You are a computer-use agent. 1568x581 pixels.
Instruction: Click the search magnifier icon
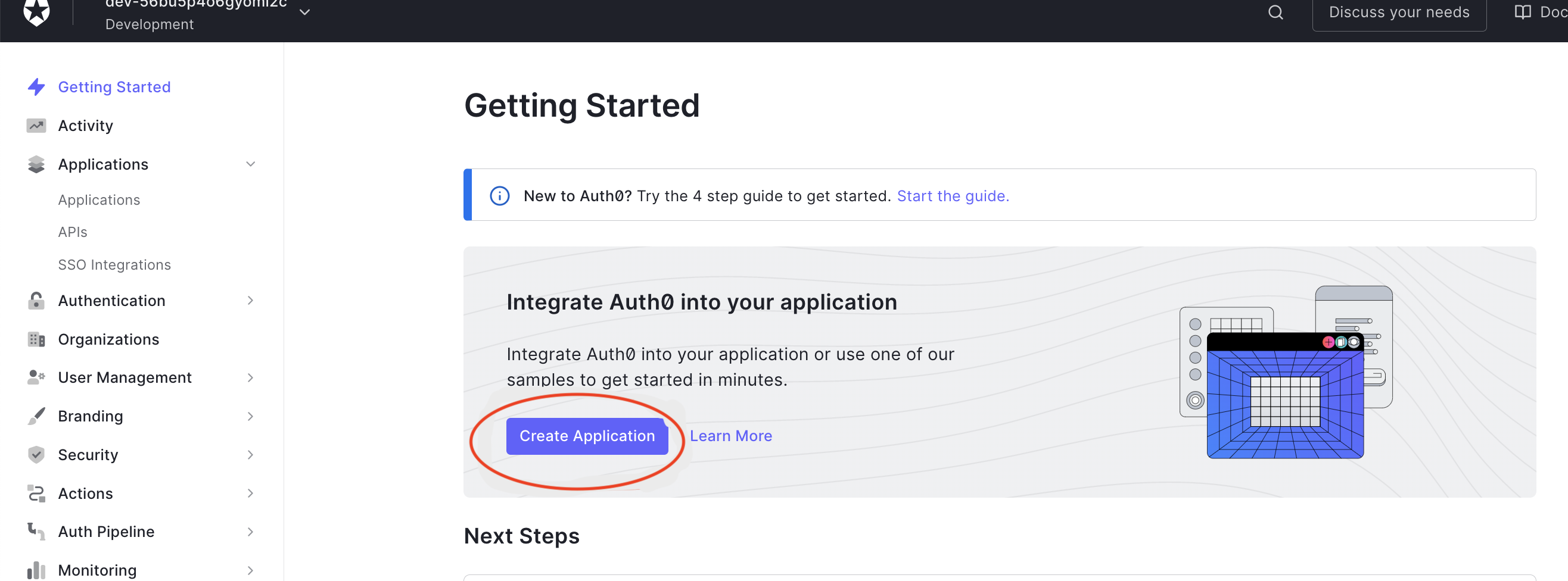point(1275,12)
